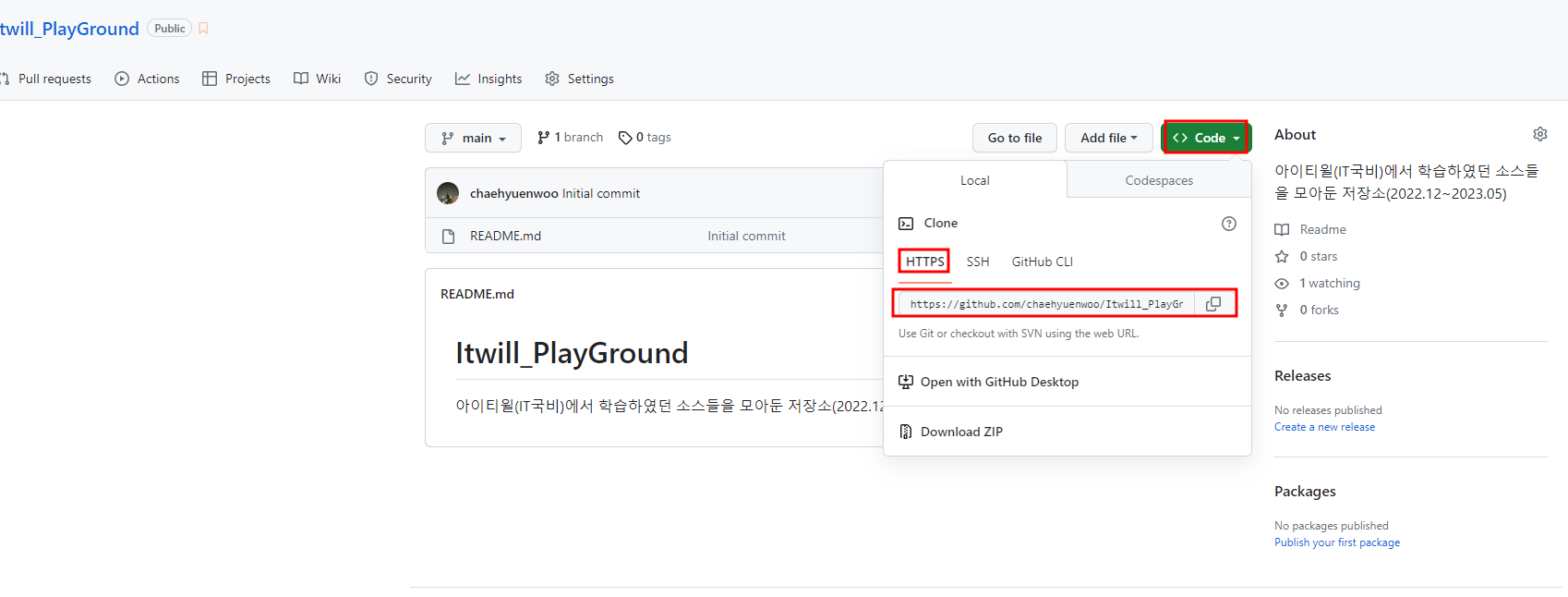1568x597 pixels.
Task: Click the Initial commit message beside chaehyuenwoo
Action: [600, 193]
